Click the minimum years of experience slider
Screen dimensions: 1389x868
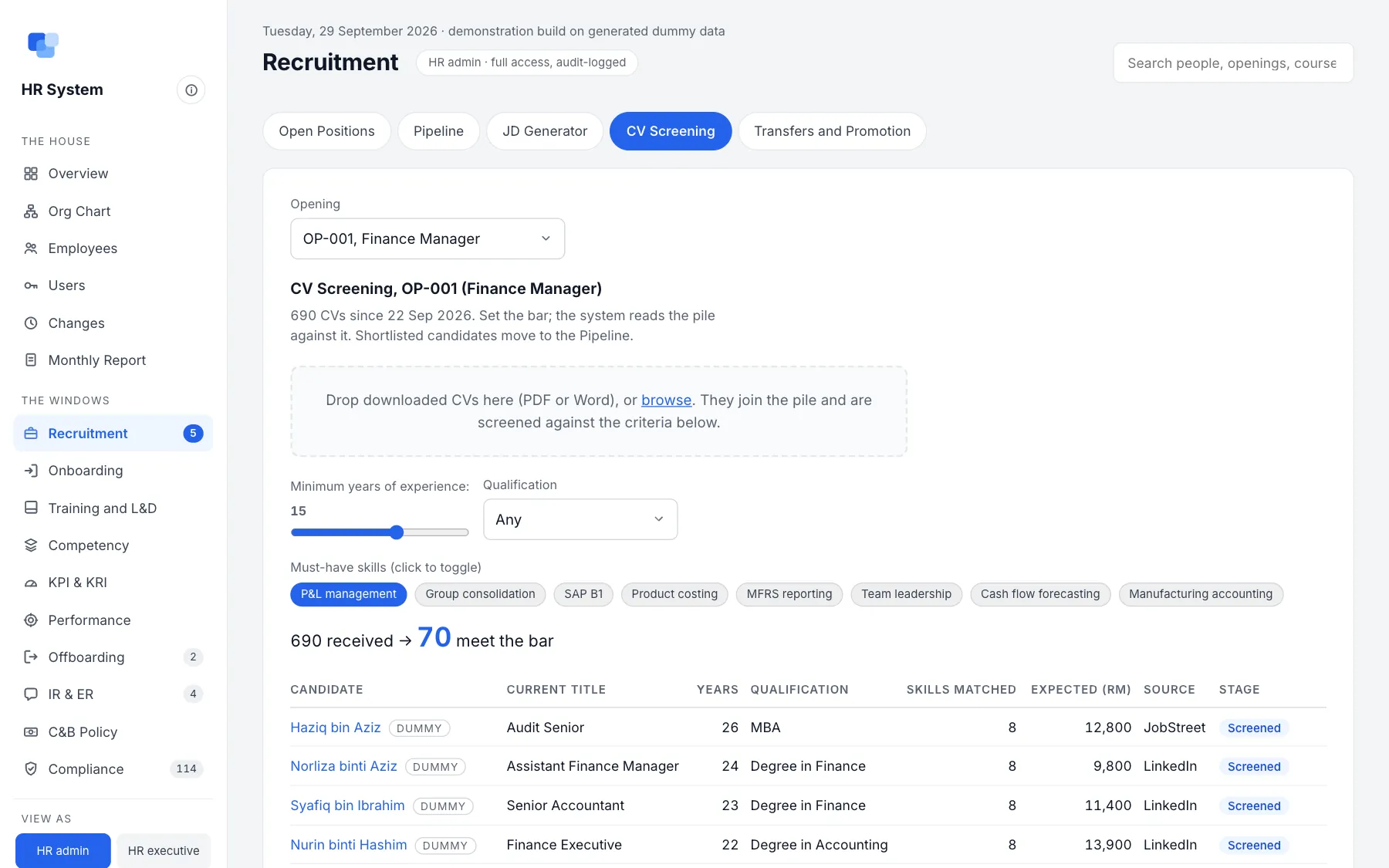click(380, 532)
